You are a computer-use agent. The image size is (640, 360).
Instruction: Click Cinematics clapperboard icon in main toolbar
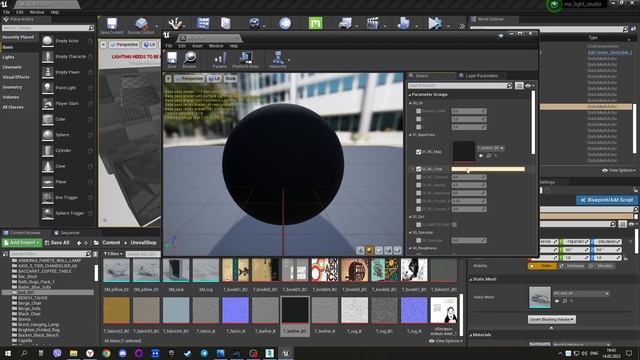click(x=372, y=23)
